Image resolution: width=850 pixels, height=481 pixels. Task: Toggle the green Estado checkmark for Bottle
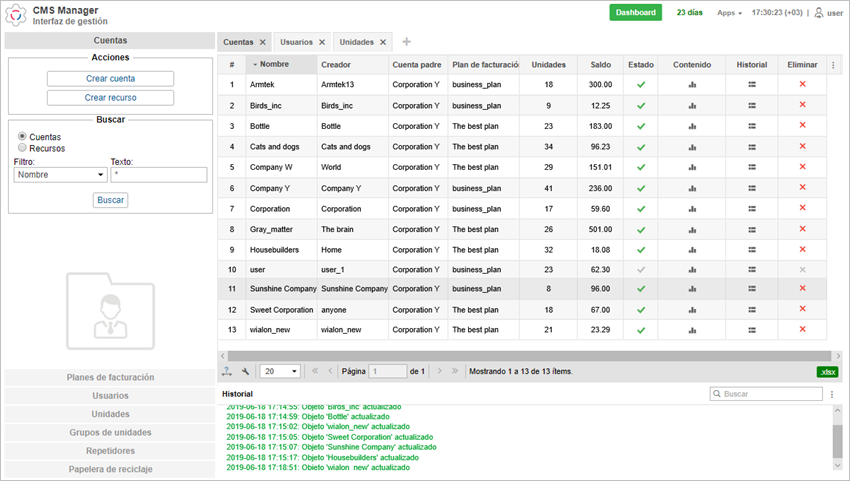[x=641, y=126]
